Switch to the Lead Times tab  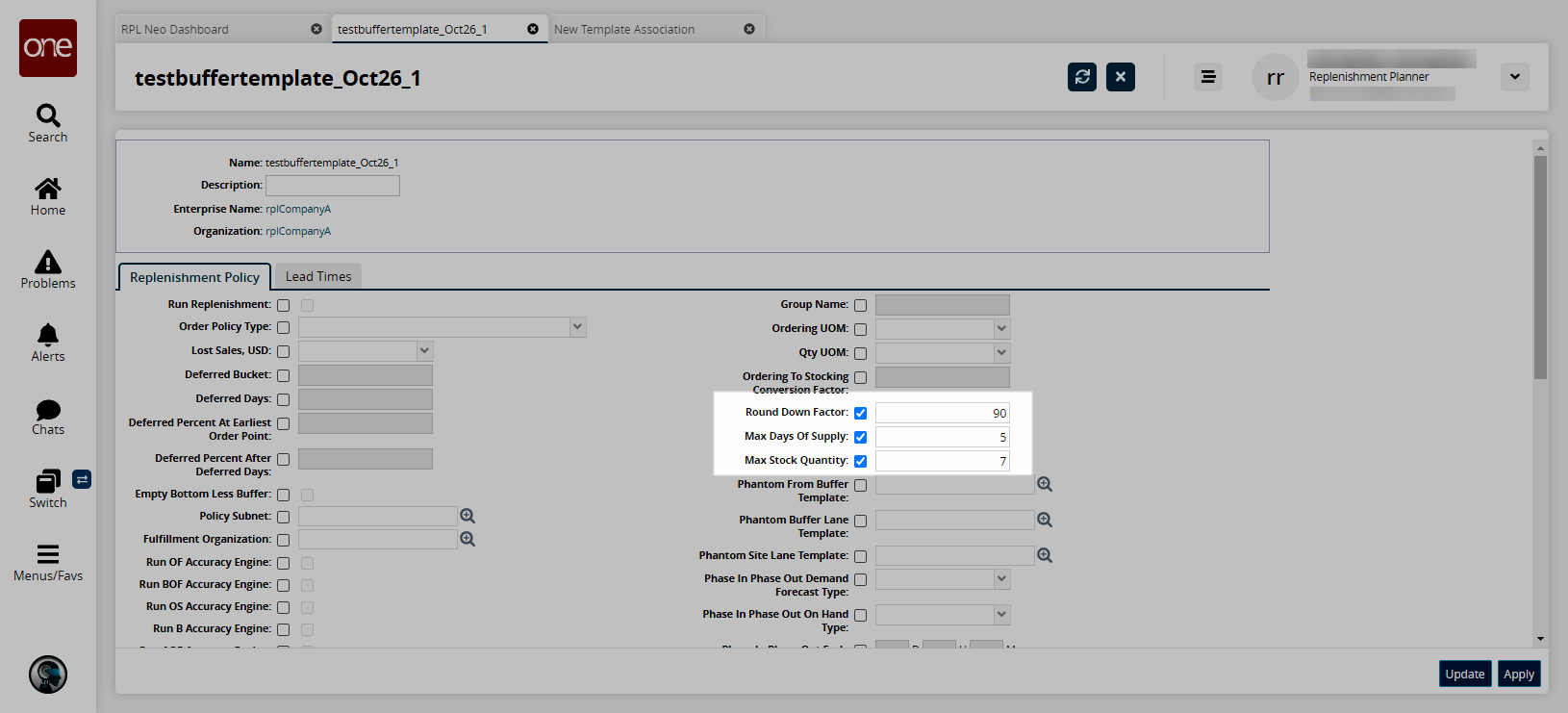click(x=318, y=277)
